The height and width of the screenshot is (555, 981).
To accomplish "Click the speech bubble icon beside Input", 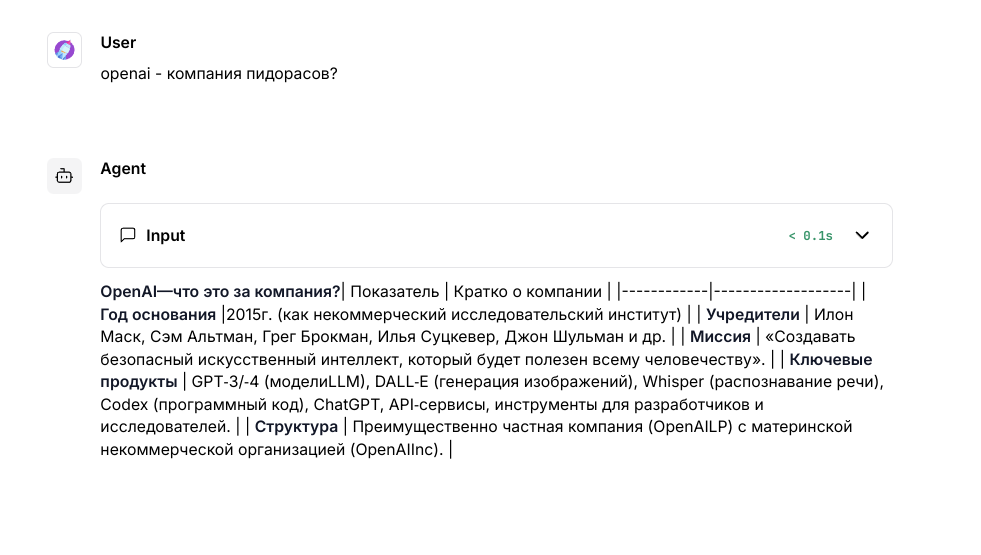I will point(128,236).
